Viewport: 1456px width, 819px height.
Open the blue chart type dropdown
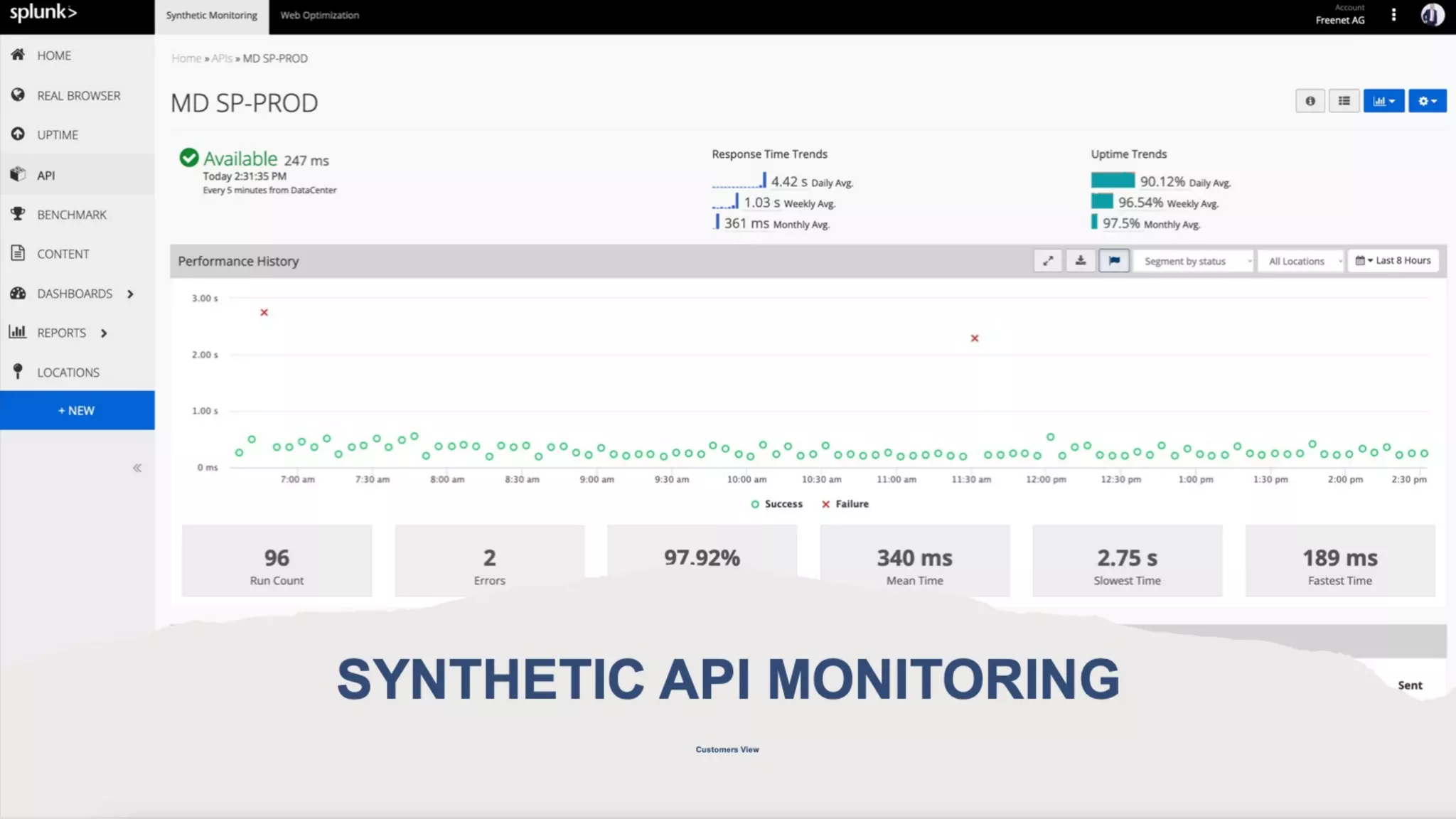click(1383, 101)
